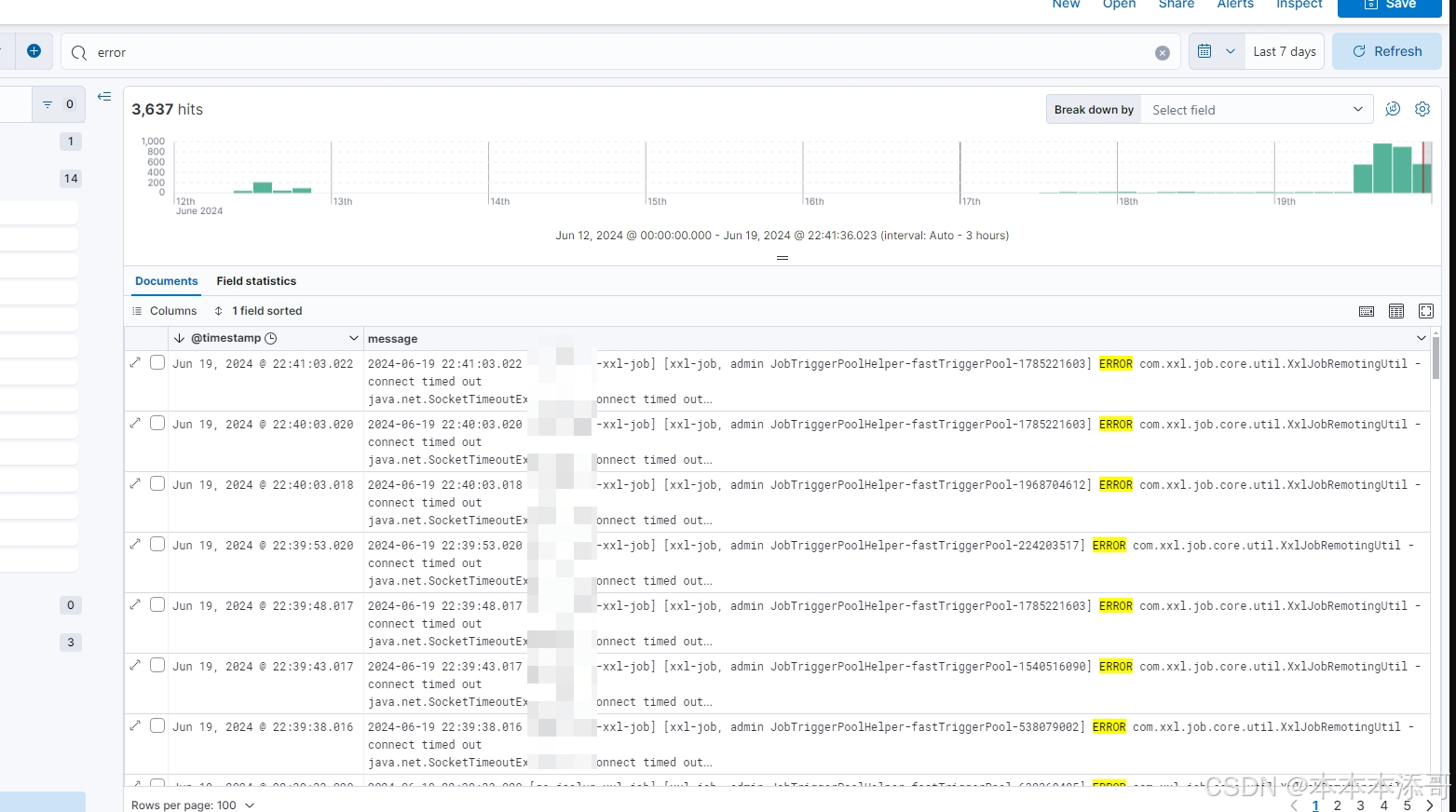Screen dimensions: 1456x812
Task: Click the sidebar field count badge 14
Action: [71, 178]
